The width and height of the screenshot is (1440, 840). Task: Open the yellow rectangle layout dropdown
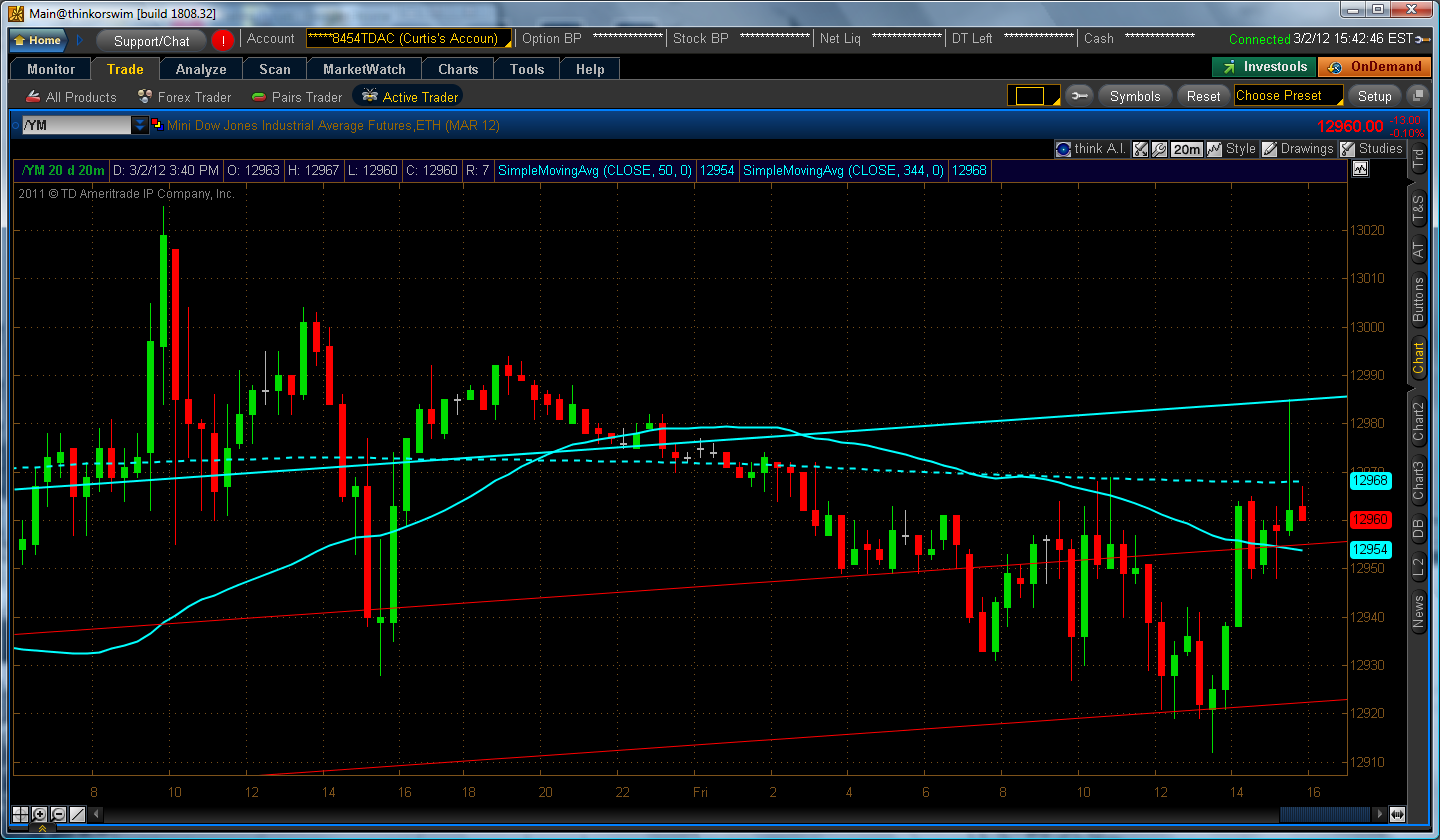pos(1033,96)
